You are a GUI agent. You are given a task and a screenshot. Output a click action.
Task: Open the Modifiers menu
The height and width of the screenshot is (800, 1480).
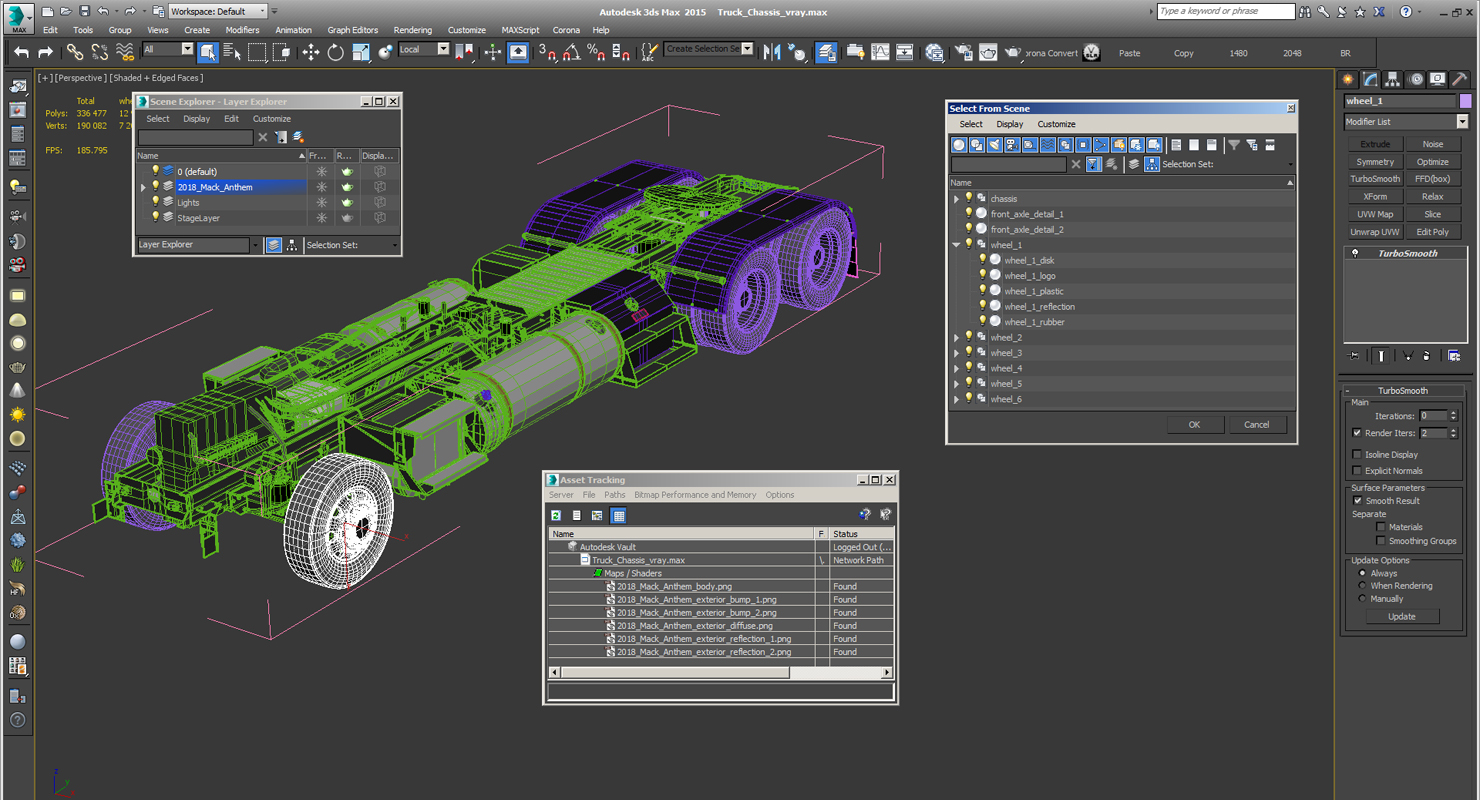pos(242,30)
